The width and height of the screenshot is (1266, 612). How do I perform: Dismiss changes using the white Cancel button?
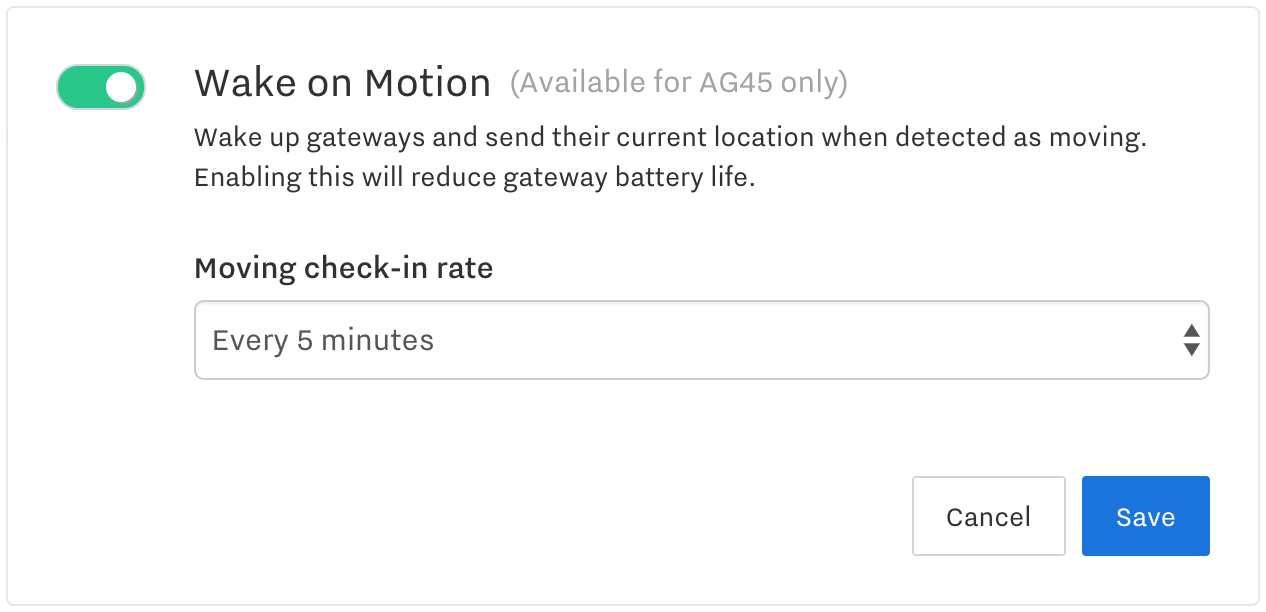[x=988, y=516]
